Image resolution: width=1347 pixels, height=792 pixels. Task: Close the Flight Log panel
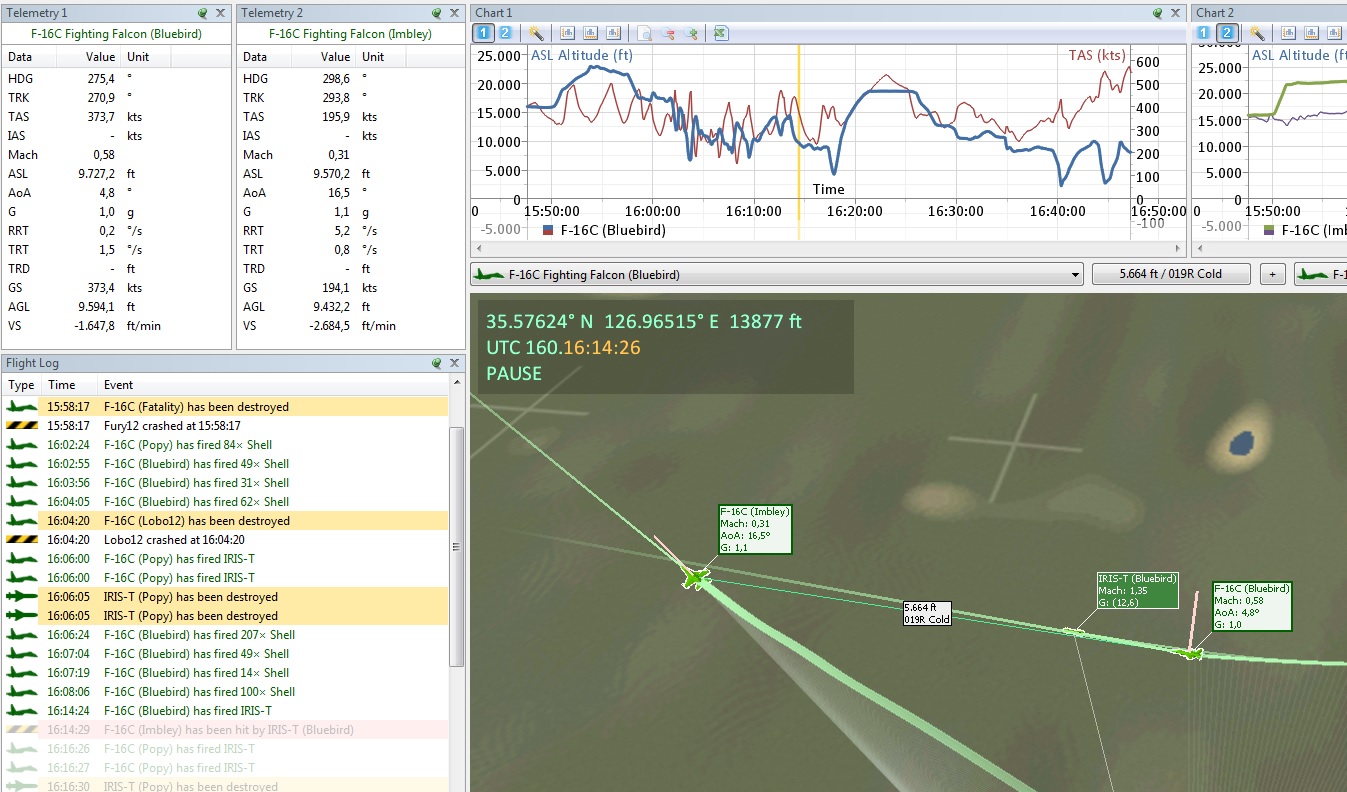(455, 363)
